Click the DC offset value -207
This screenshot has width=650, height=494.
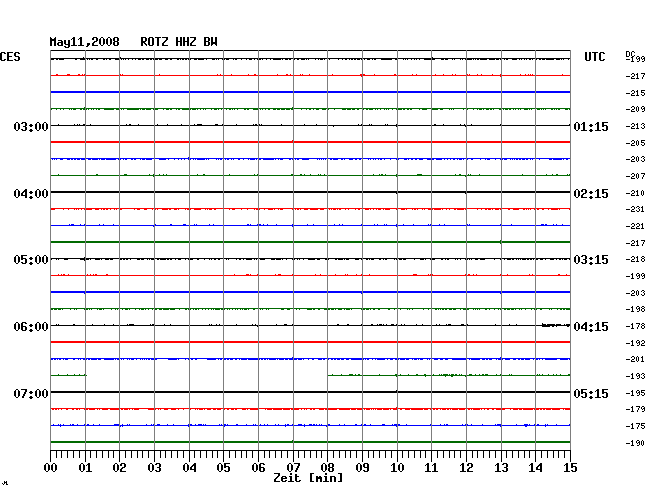pos(635,176)
